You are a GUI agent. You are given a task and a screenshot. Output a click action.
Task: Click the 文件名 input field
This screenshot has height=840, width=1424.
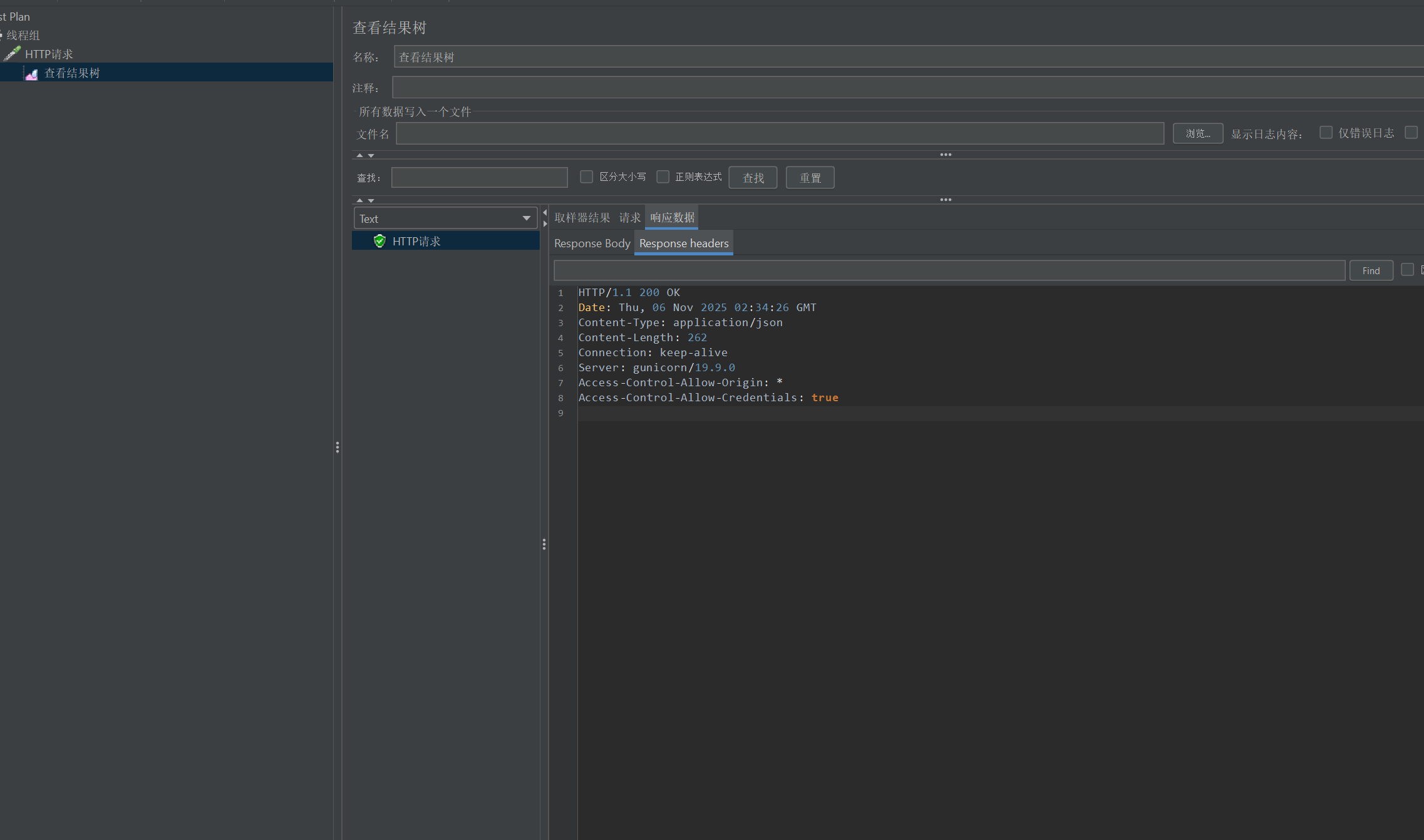tap(780, 133)
